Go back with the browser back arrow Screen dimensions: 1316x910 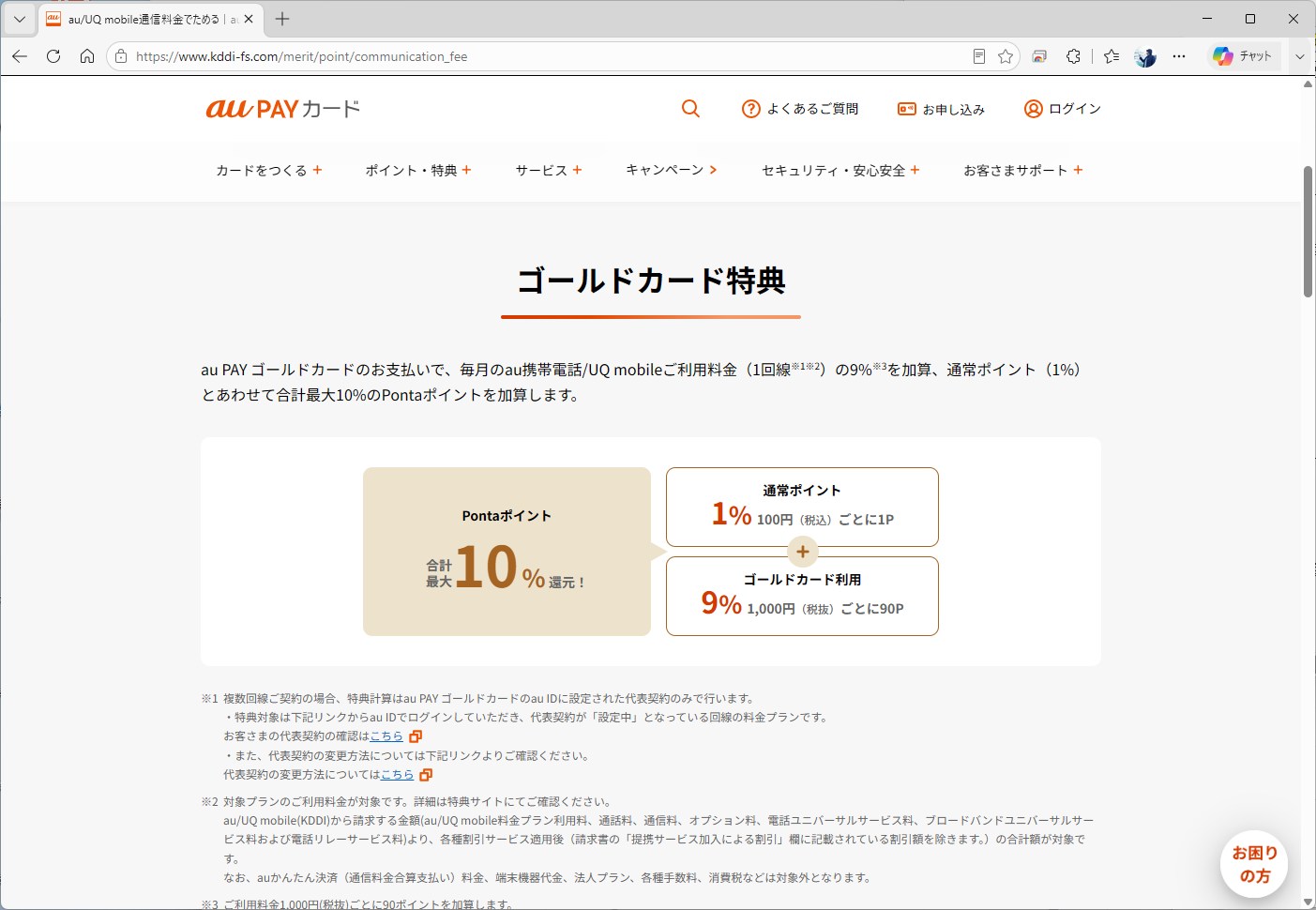coord(20,56)
